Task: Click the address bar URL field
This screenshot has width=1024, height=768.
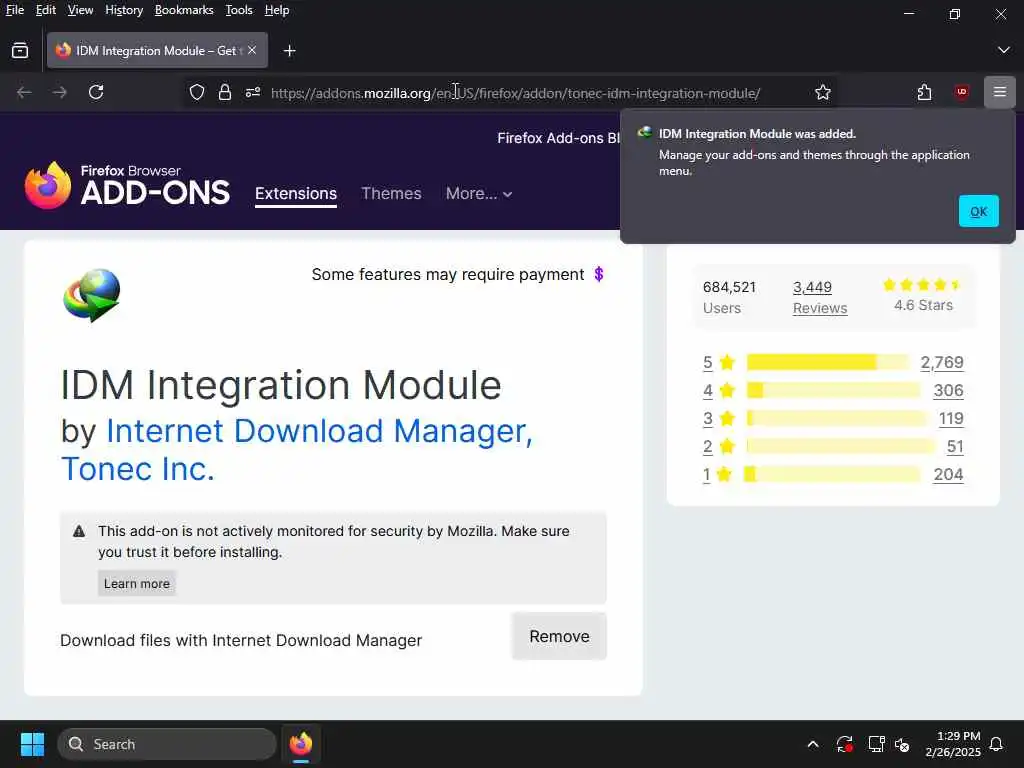Action: [515, 93]
